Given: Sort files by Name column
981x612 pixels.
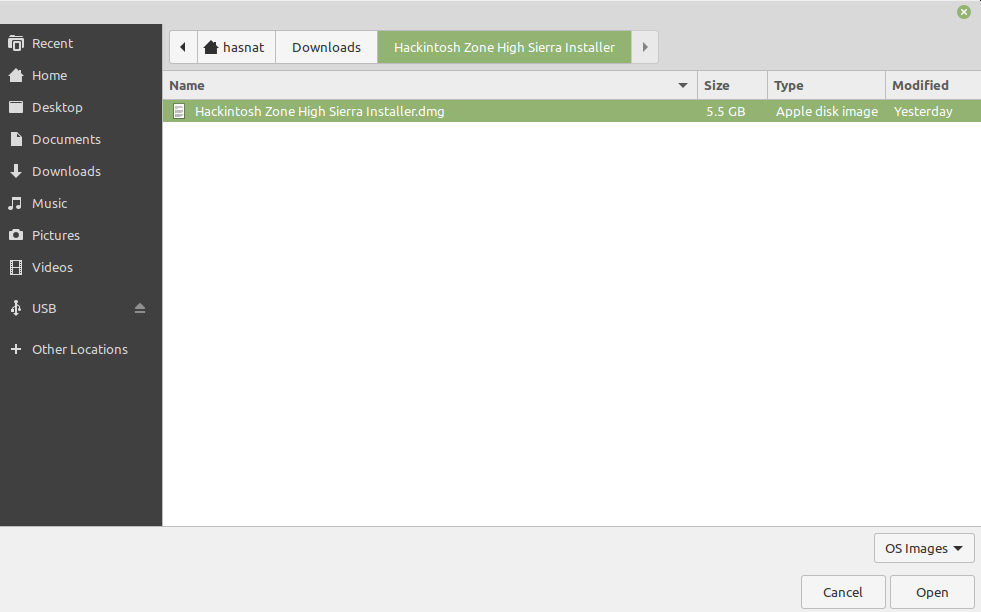Looking at the screenshot, I should tap(430, 85).
